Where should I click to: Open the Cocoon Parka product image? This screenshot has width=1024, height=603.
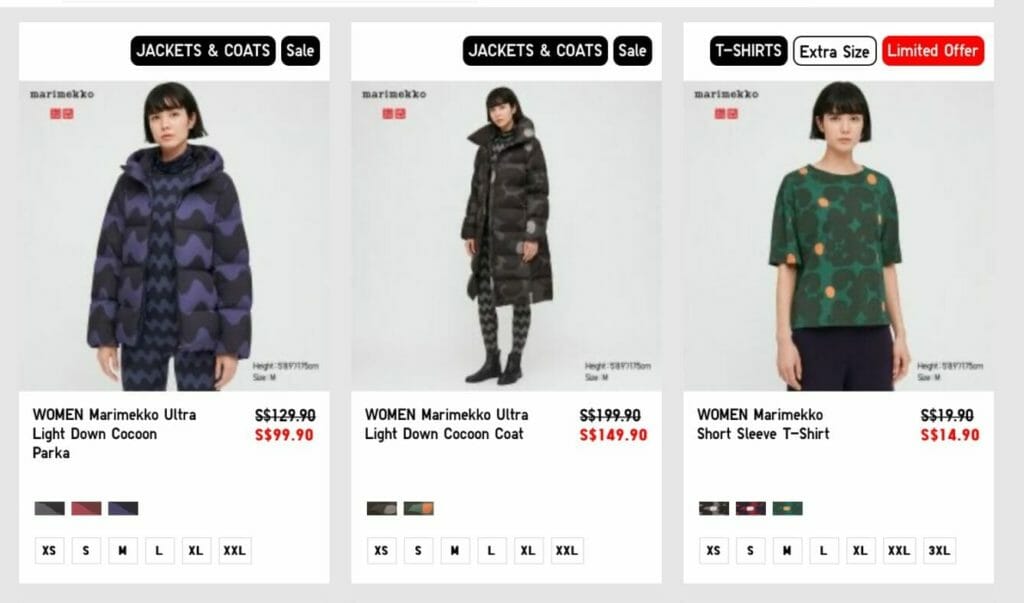click(x=174, y=236)
